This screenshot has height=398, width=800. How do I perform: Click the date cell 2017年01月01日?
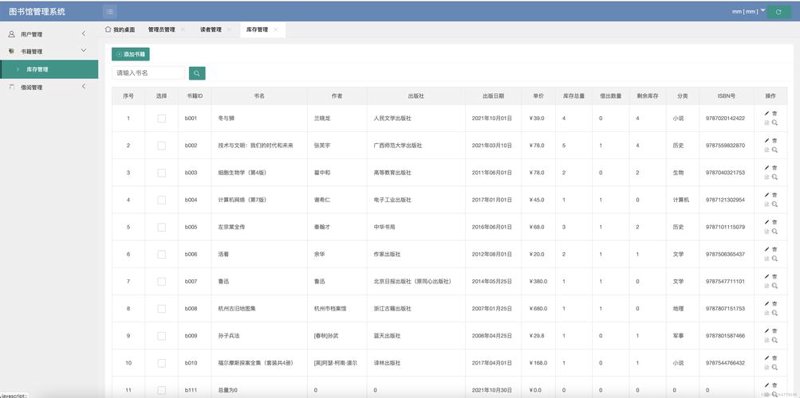pos(492,200)
